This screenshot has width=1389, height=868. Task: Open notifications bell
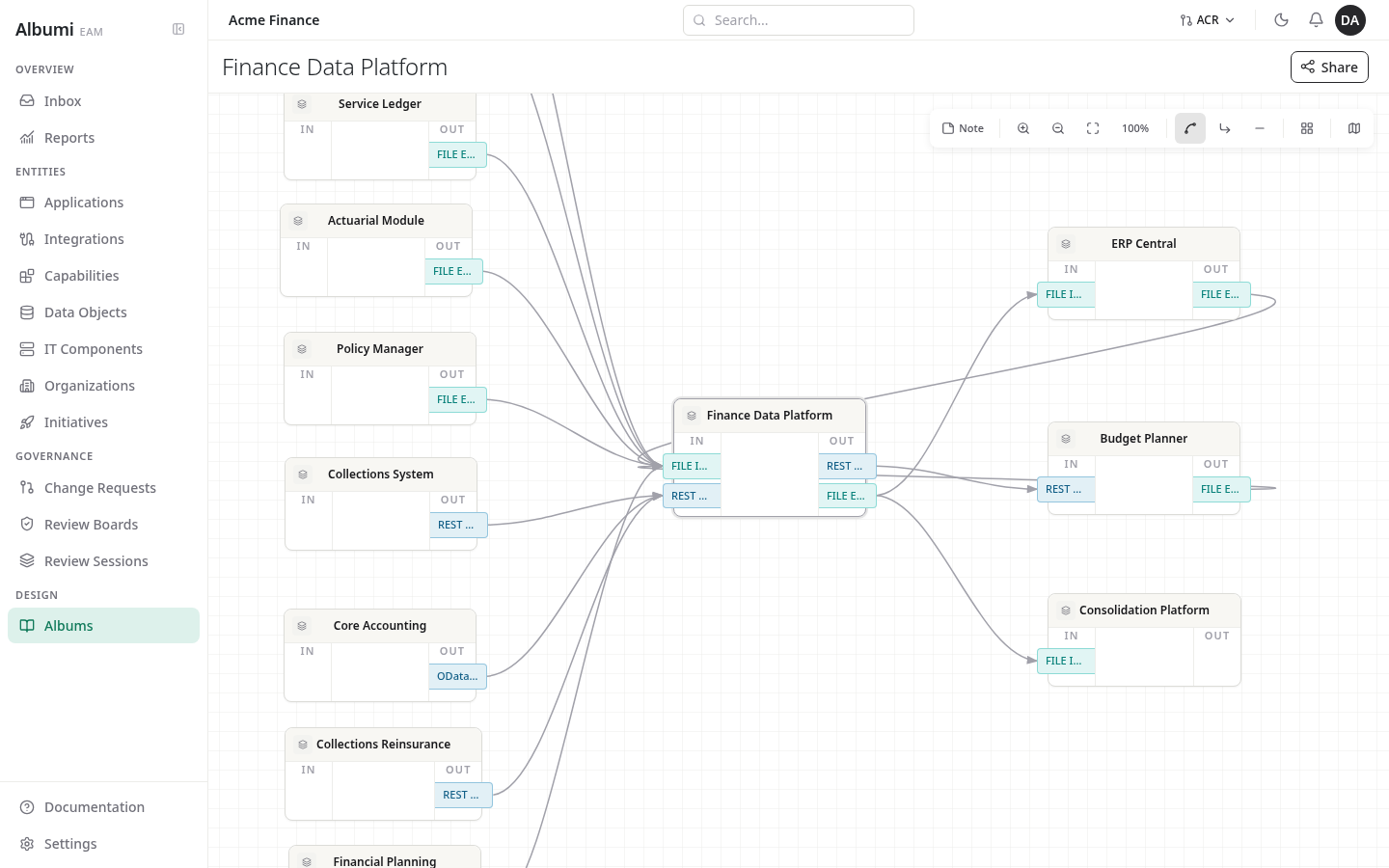pos(1316,19)
